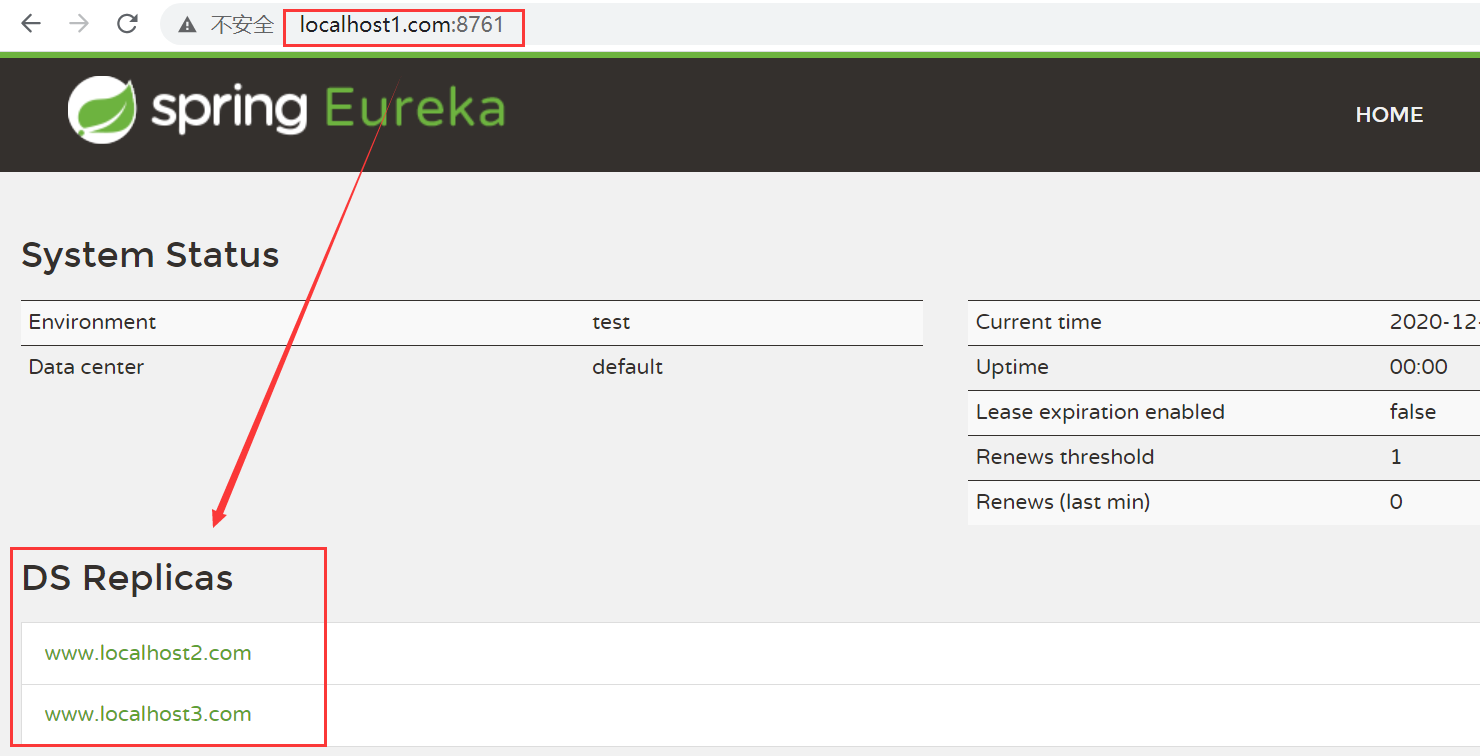Image resolution: width=1480 pixels, height=756 pixels.
Task: Click the Spring Eureka logo
Action: 285,107
